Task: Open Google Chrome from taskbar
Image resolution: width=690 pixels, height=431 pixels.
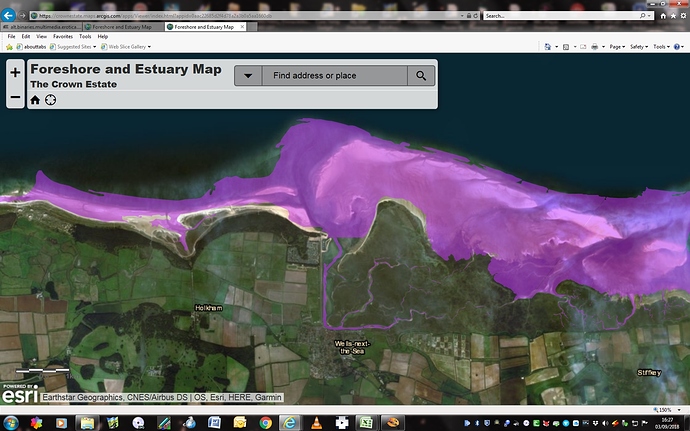Action: (x=265, y=423)
